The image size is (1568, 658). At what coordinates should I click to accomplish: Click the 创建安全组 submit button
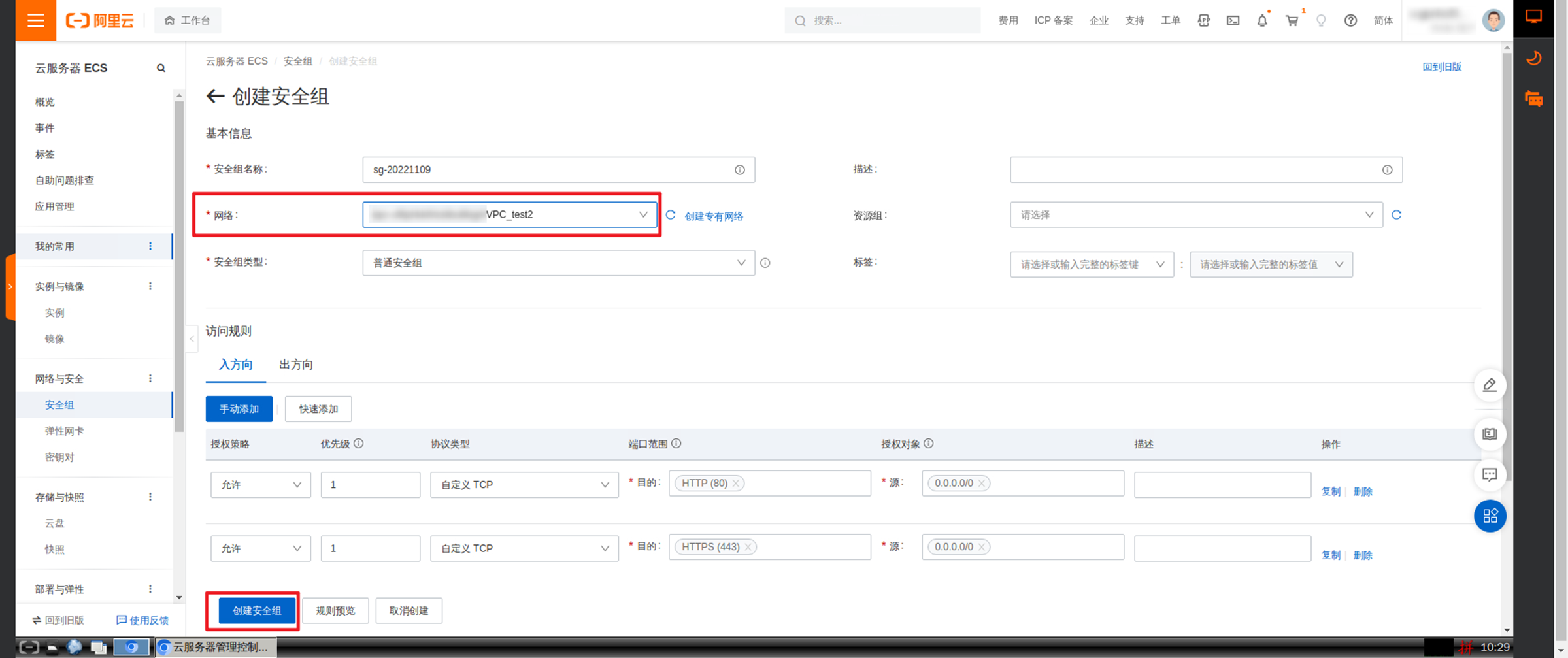[x=257, y=610]
